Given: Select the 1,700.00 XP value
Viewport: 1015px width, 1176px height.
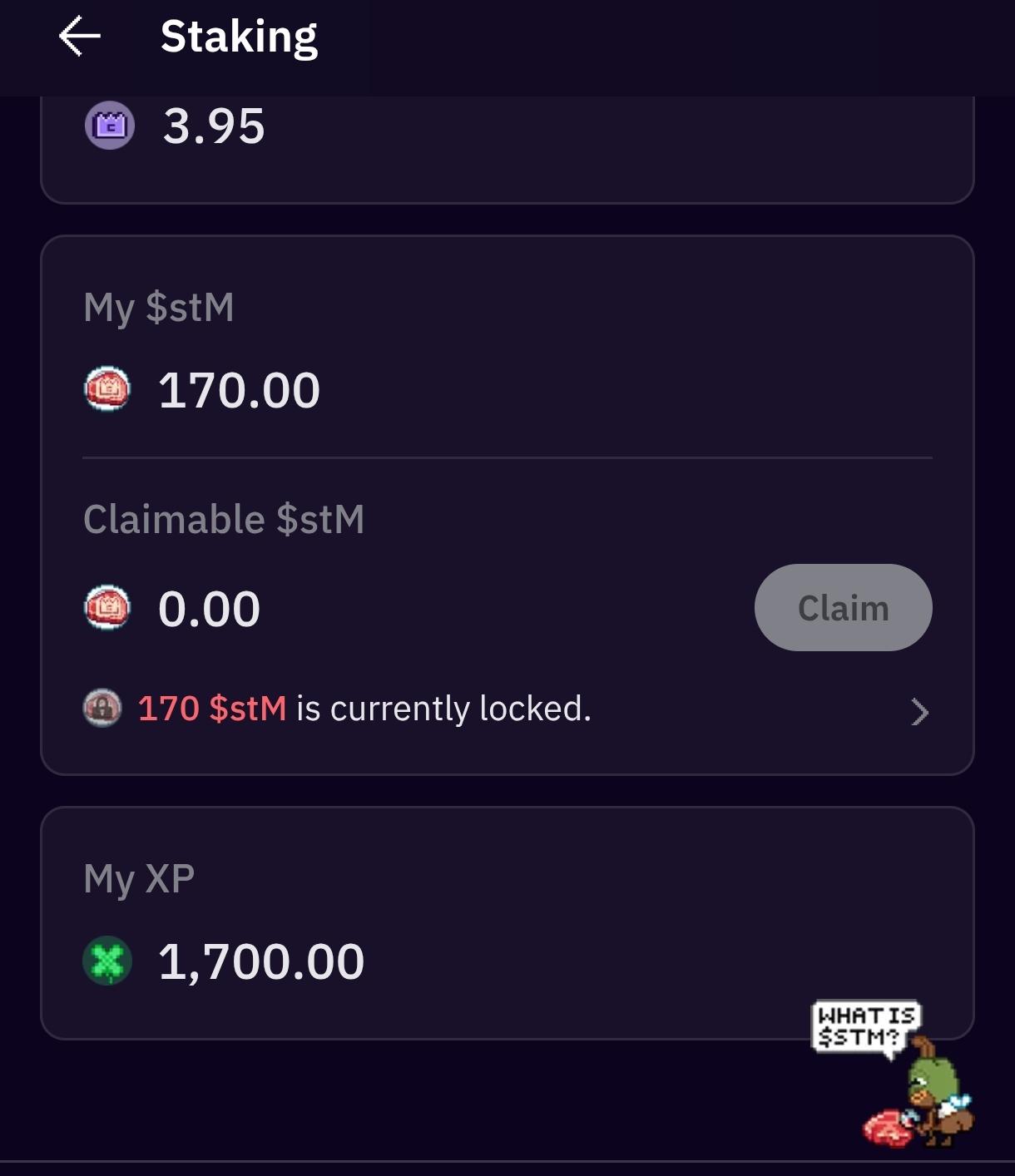Looking at the screenshot, I should (x=261, y=962).
